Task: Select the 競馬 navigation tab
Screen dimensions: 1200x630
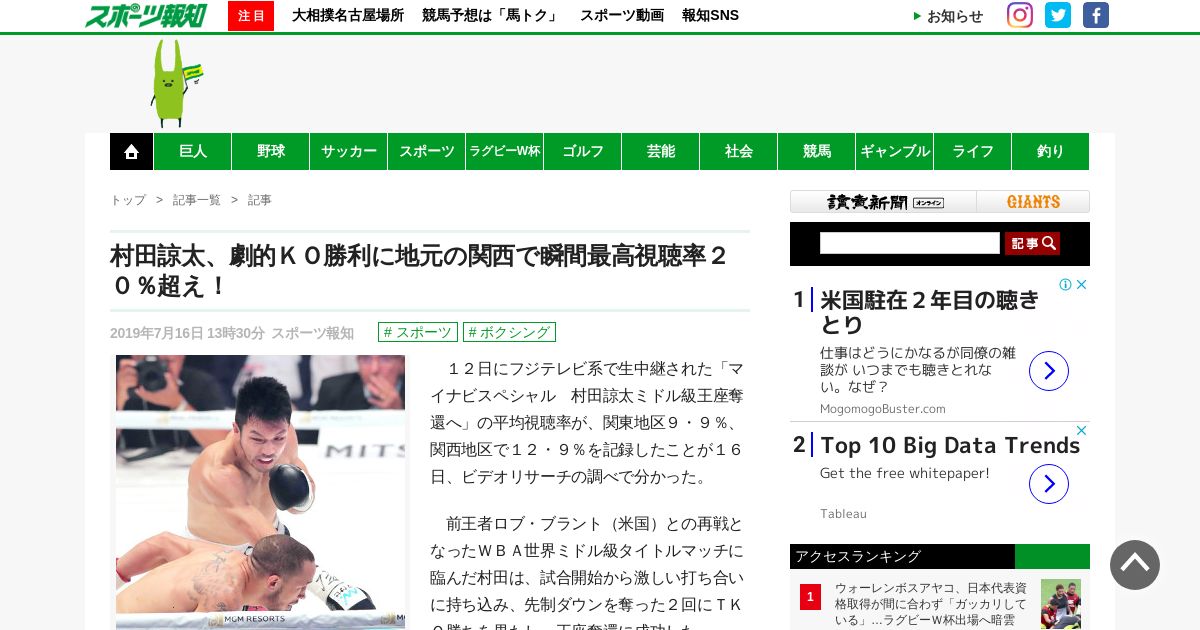Action: click(x=817, y=151)
